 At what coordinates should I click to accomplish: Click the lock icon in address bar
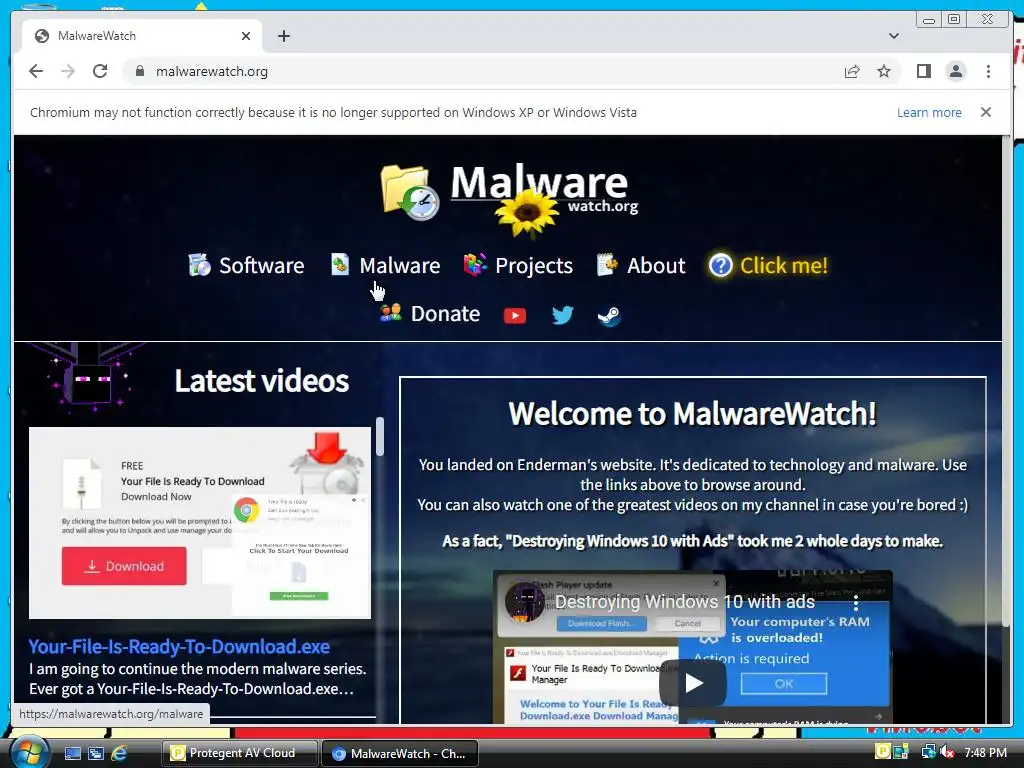139,71
